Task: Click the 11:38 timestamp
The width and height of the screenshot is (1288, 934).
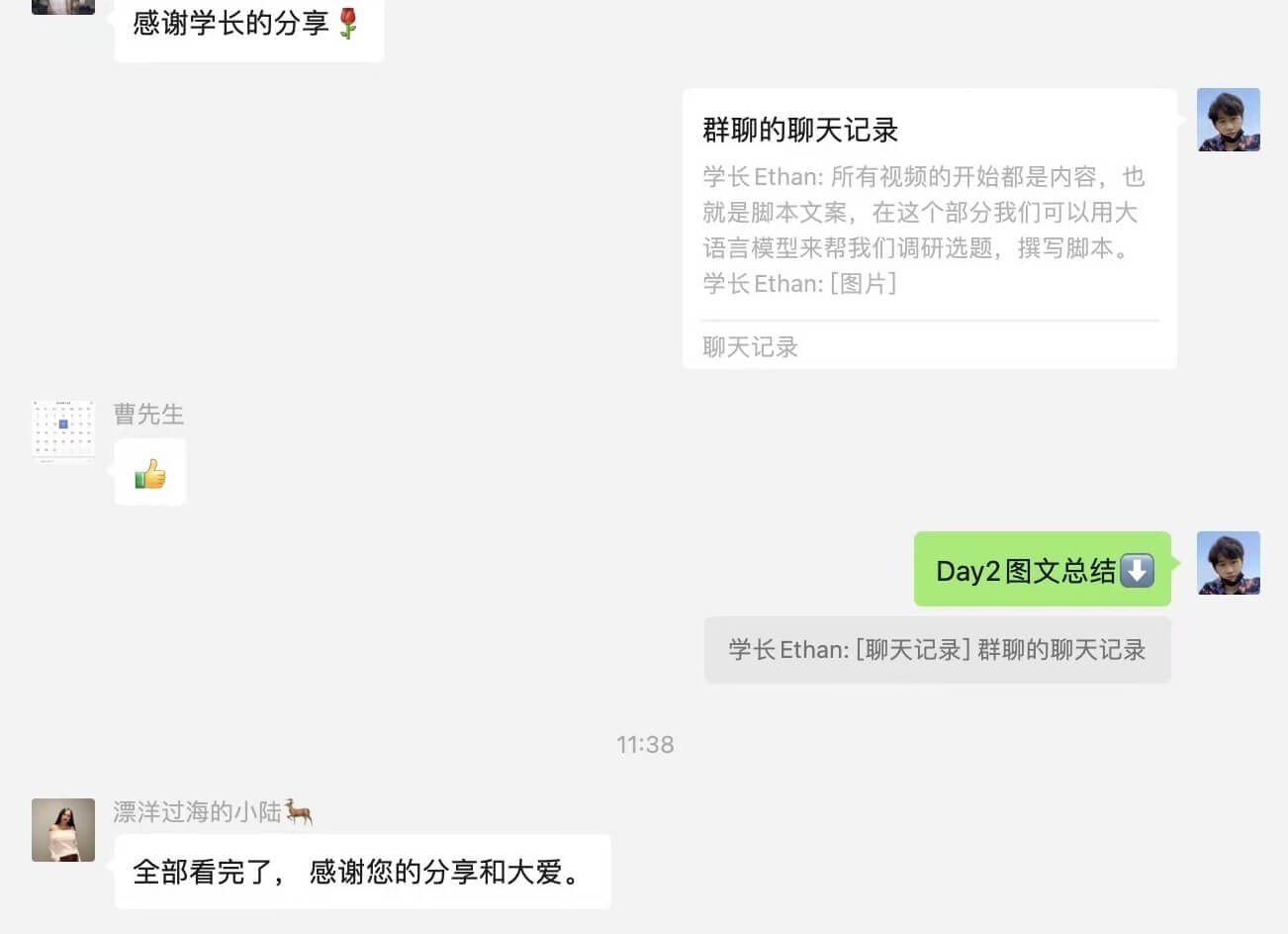Action: tap(645, 744)
